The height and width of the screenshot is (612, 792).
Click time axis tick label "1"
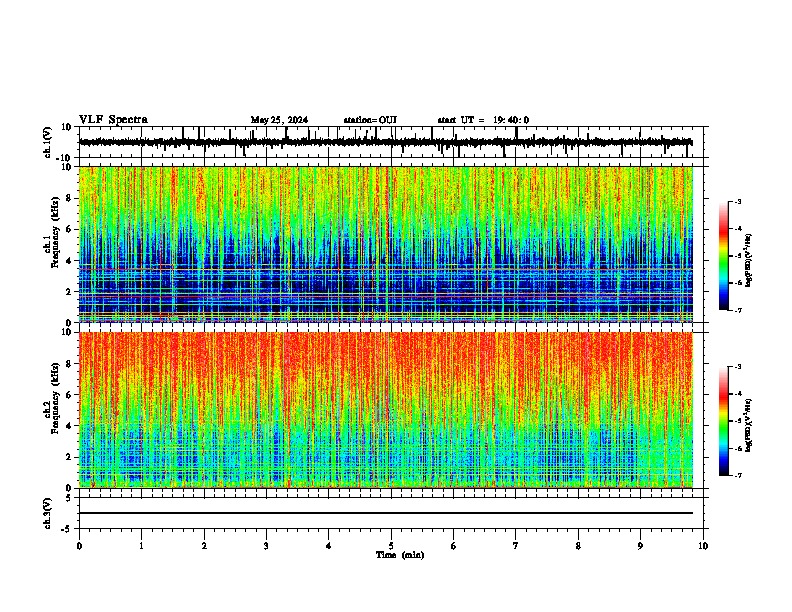(x=141, y=546)
